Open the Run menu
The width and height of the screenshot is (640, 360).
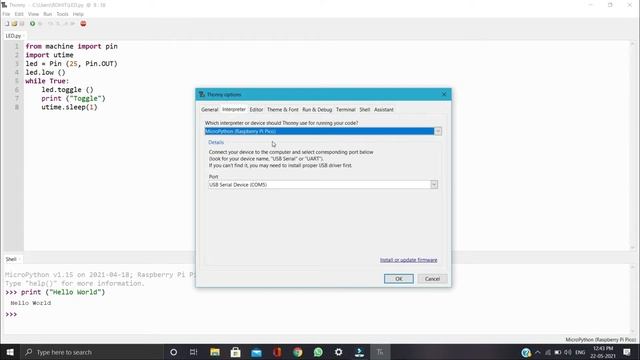click(x=48, y=14)
